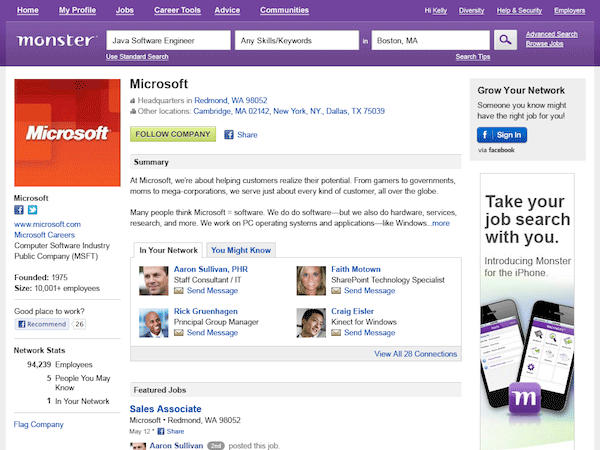
Task: Open the Jobs menu item
Action: 125,10
